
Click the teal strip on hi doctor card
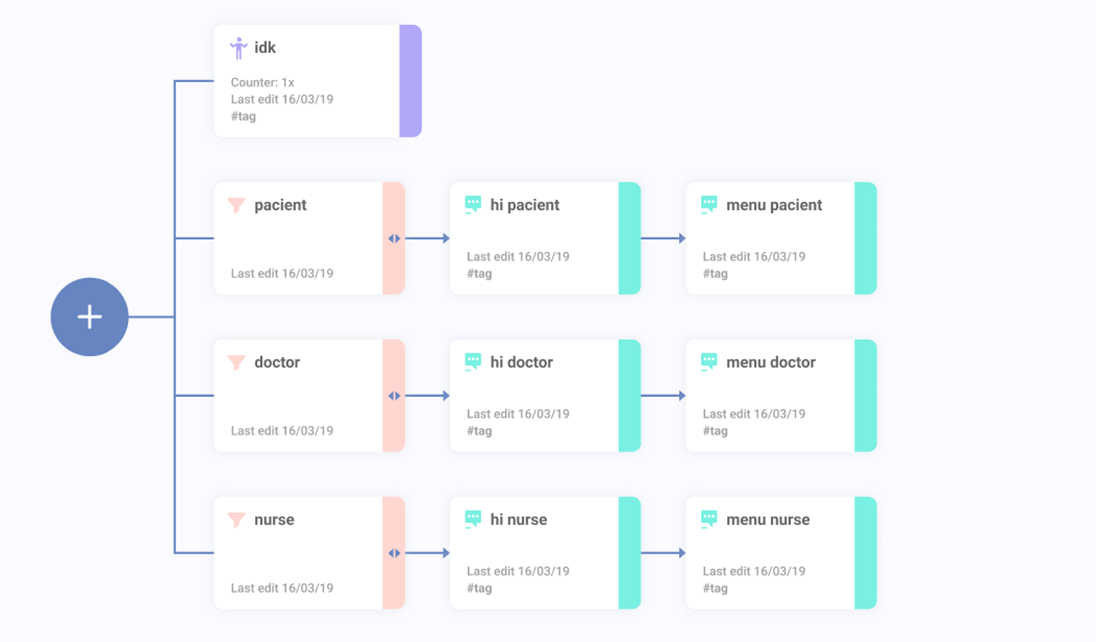click(x=629, y=396)
